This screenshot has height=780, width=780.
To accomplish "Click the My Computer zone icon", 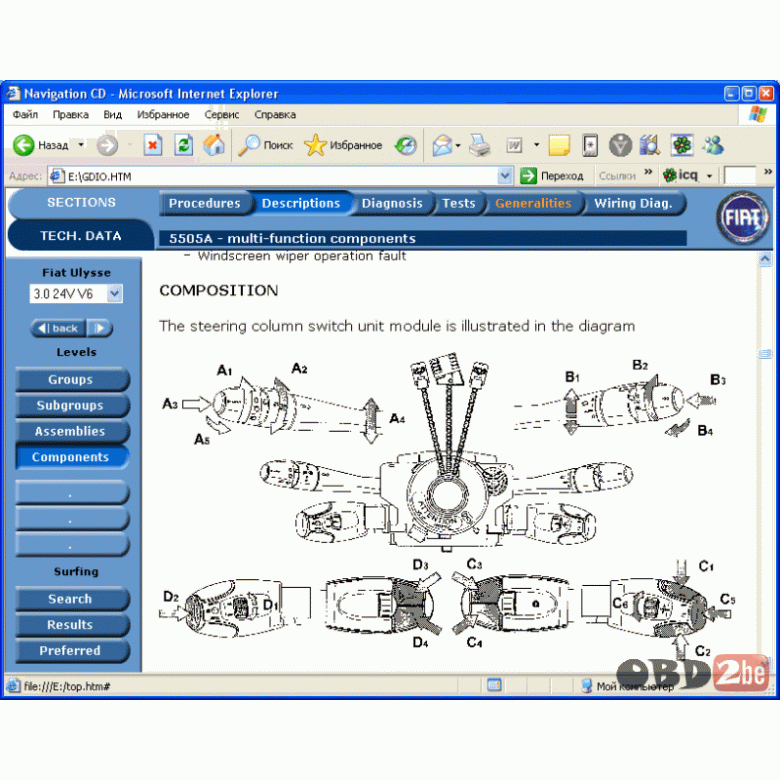I will pos(586,686).
